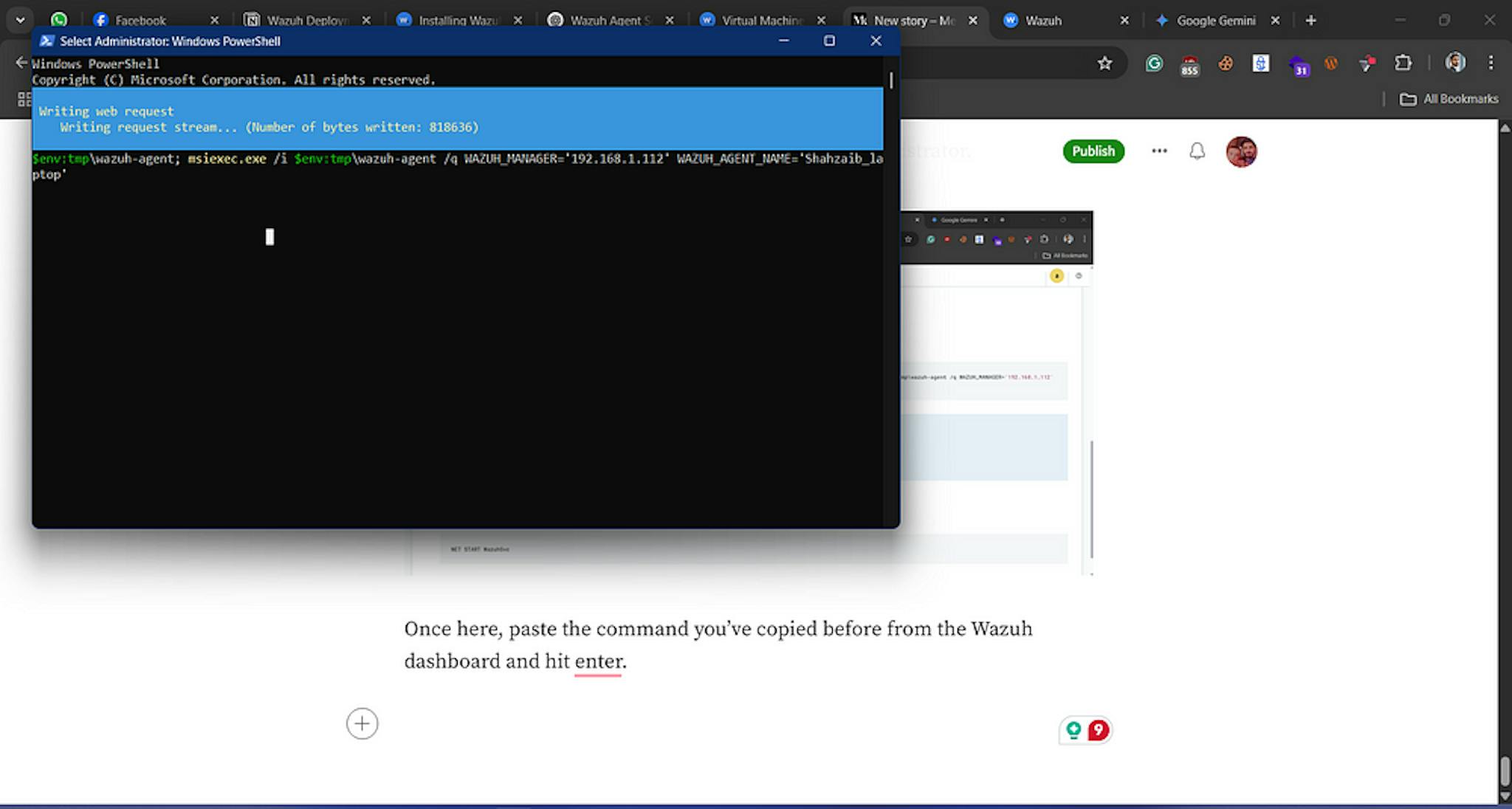Image resolution: width=1512 pixels, height=809 pixels.
Task: Open the Medium user profile picture
Action: click(1241, 151)
